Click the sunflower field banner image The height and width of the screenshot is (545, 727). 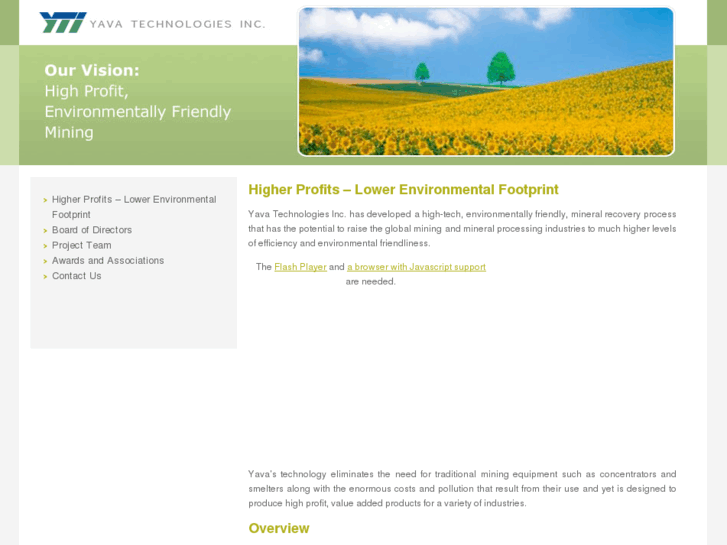click(486, 81)
